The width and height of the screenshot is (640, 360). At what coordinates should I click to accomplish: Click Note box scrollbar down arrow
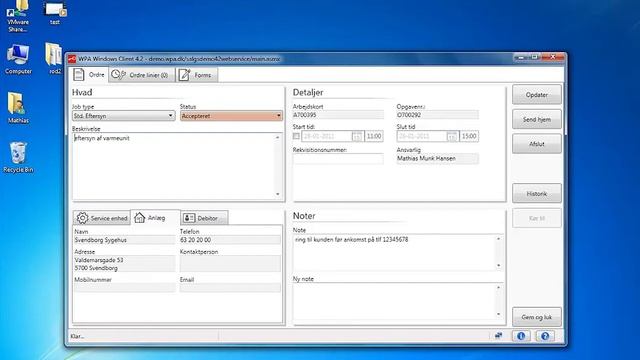[499, 266]
